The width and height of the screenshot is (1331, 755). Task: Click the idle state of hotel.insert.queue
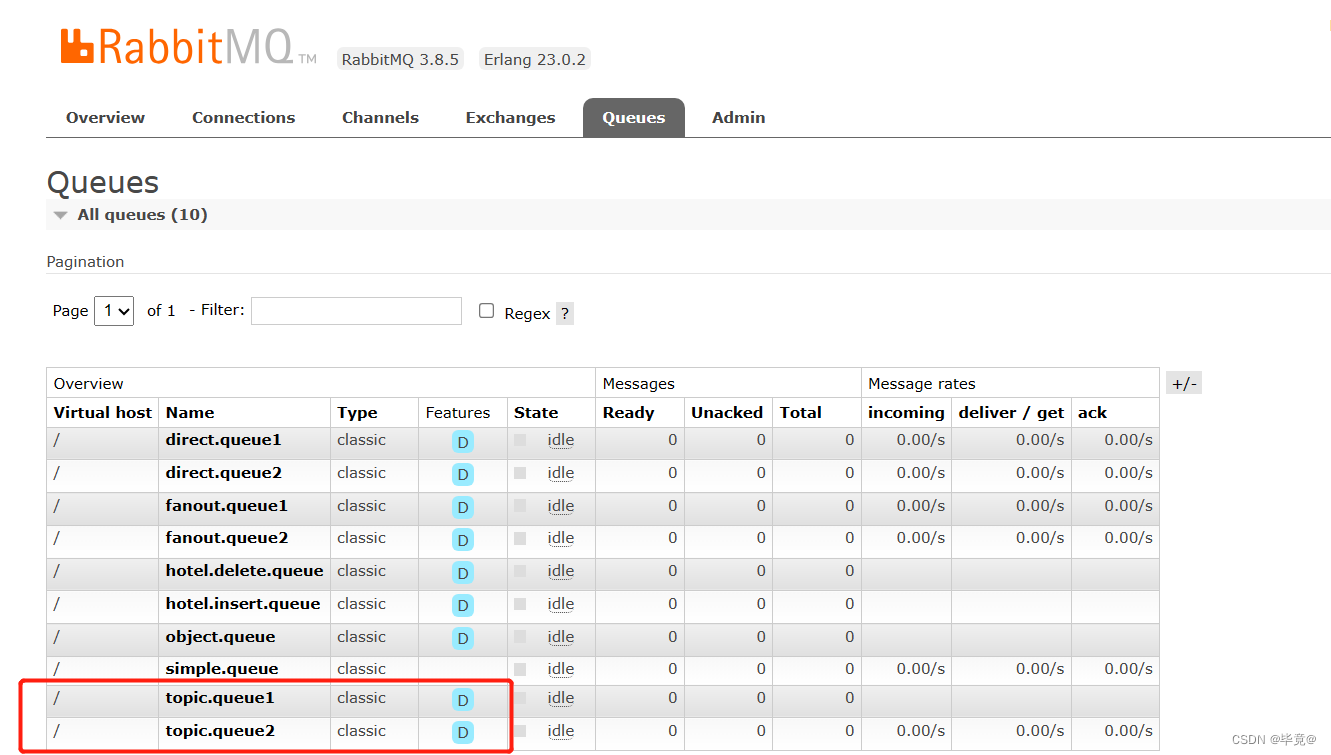[x=561, y=604]
